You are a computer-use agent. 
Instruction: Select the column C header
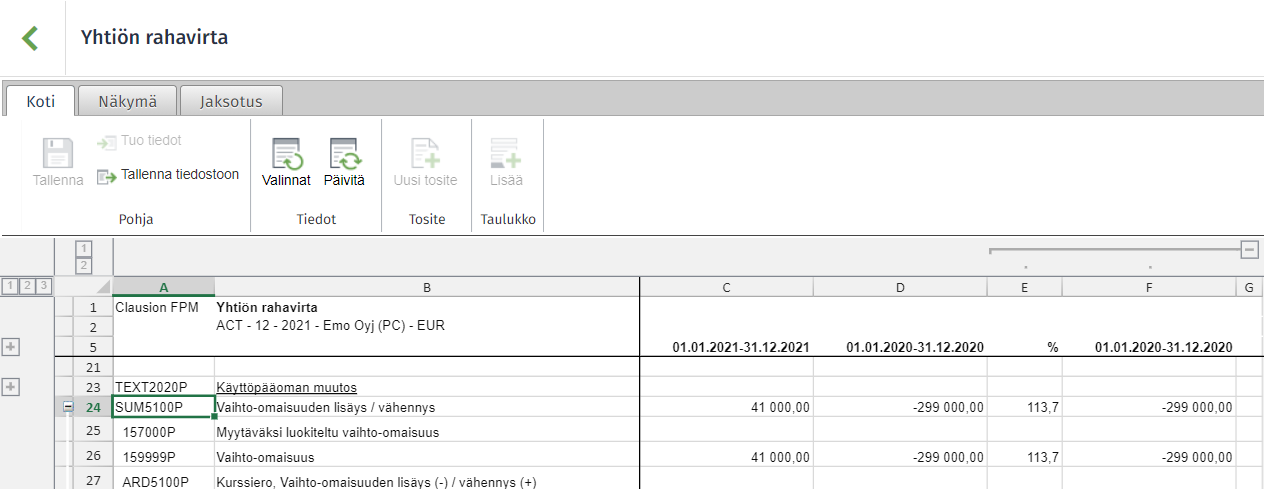[726, 287]
